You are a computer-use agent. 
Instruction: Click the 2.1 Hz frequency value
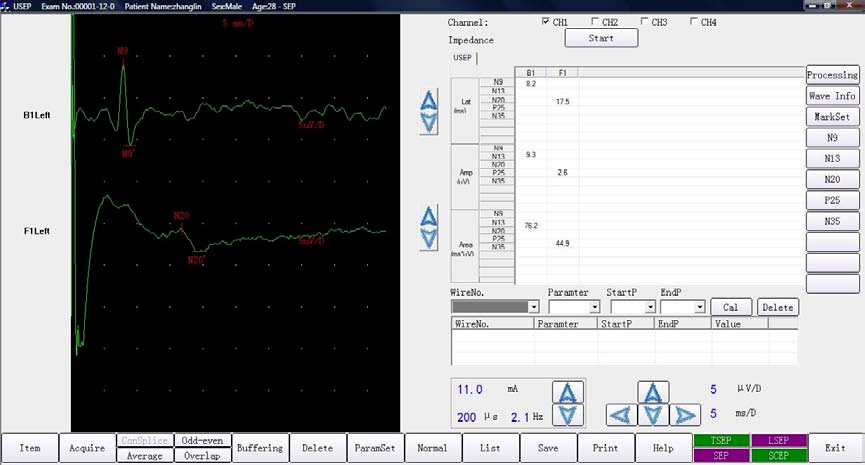coord(520,417)
